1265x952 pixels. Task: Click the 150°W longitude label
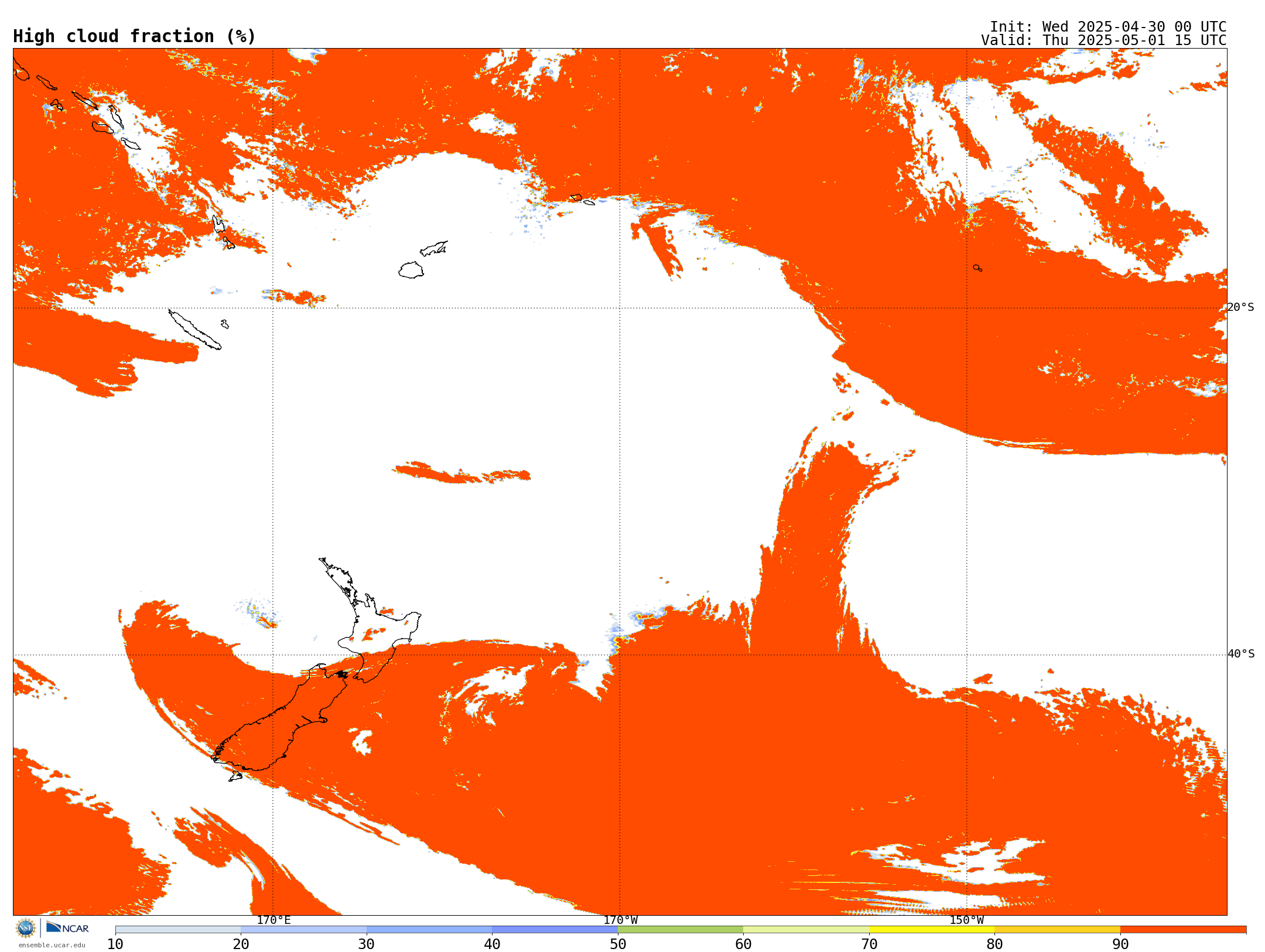tap(966, 920)
